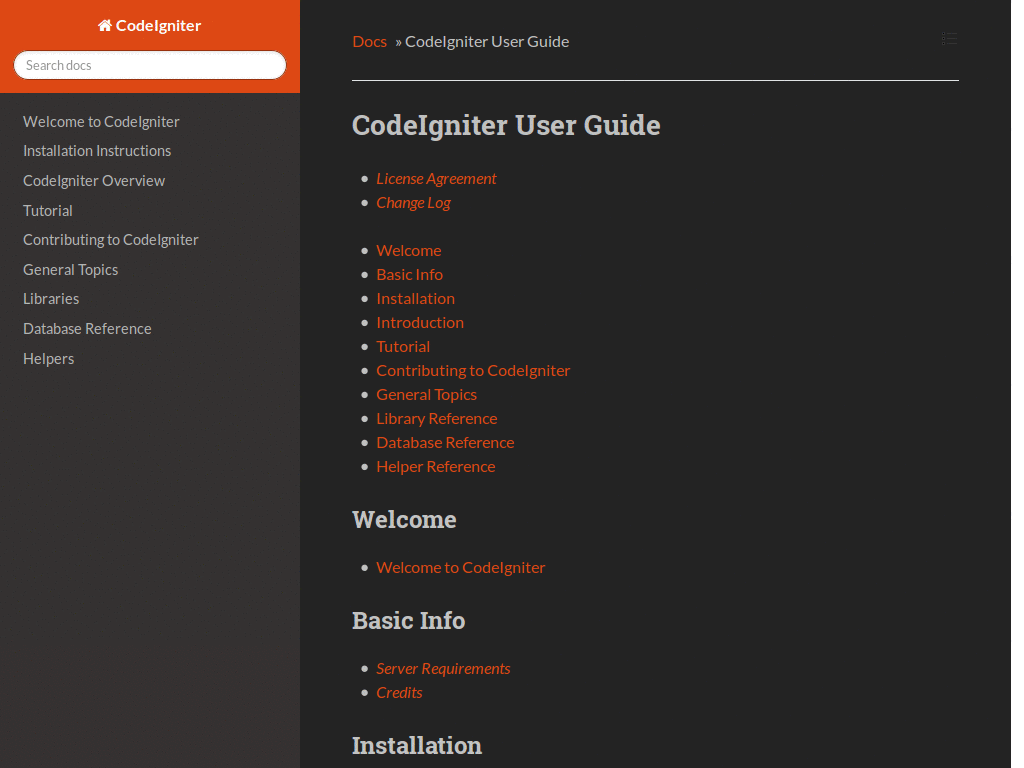Click the CodeIgniter title text in header
The width and height of the screenshot is (1024, 768).
pyautogui.click(x=159, y=25)
